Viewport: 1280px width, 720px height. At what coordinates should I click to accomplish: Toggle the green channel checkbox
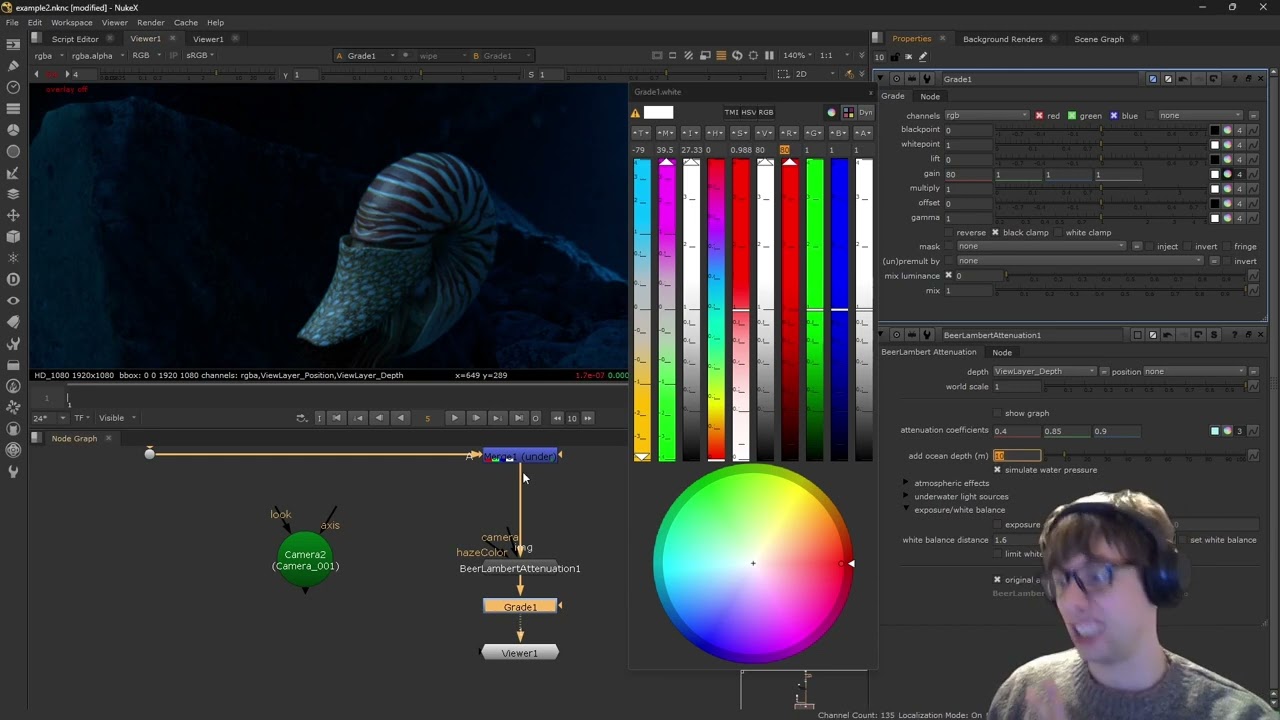[1072, 116]
